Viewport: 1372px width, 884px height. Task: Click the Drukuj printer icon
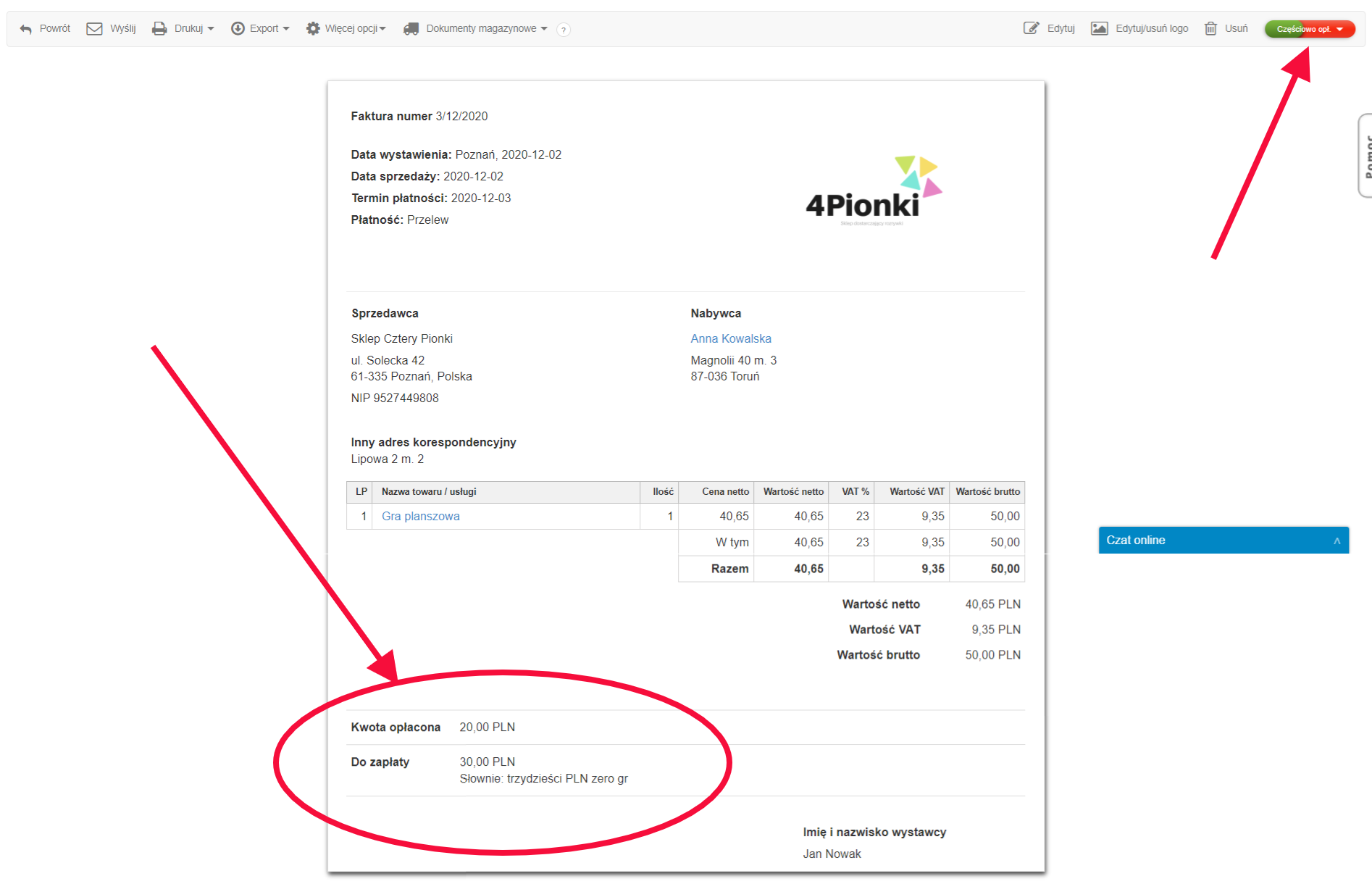pyautogui.click(x=159, y=29)
